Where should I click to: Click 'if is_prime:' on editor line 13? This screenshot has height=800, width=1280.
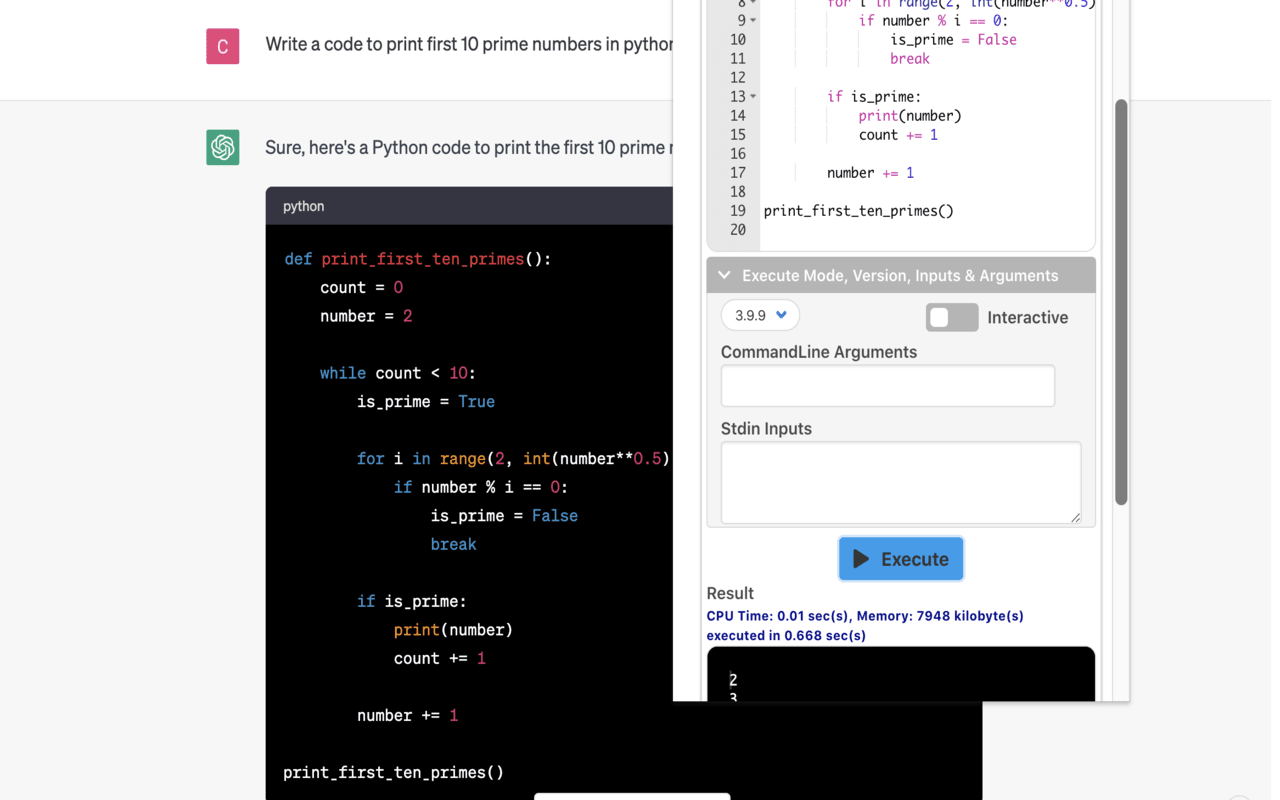pyautogui.click(x=874, y=97)
